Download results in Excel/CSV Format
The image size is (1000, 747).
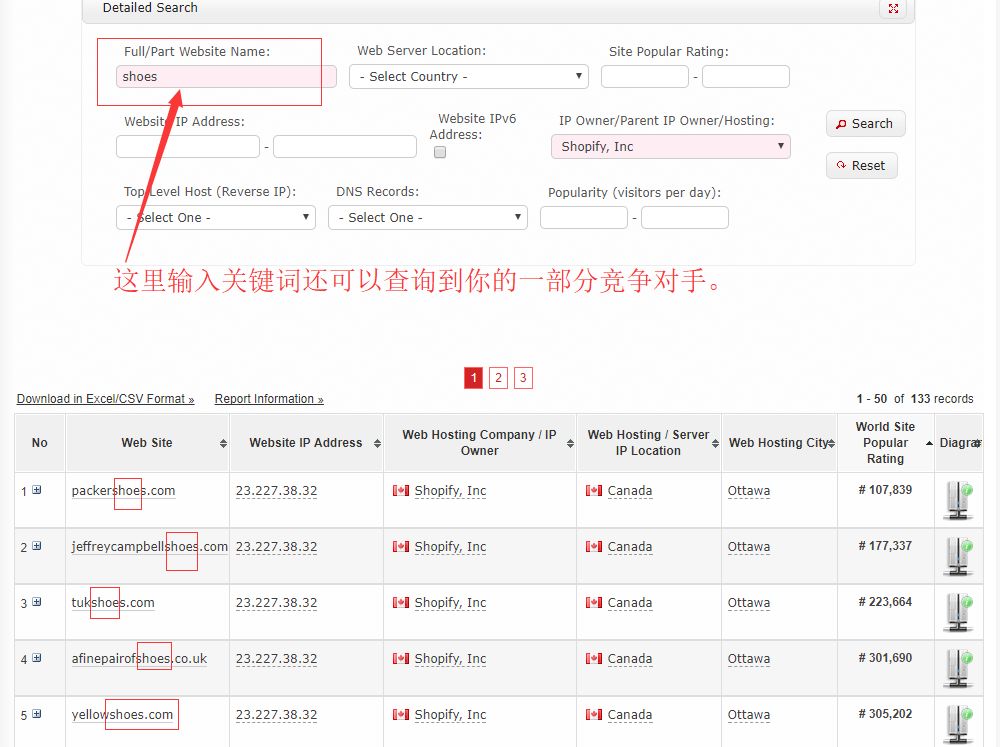105,399
